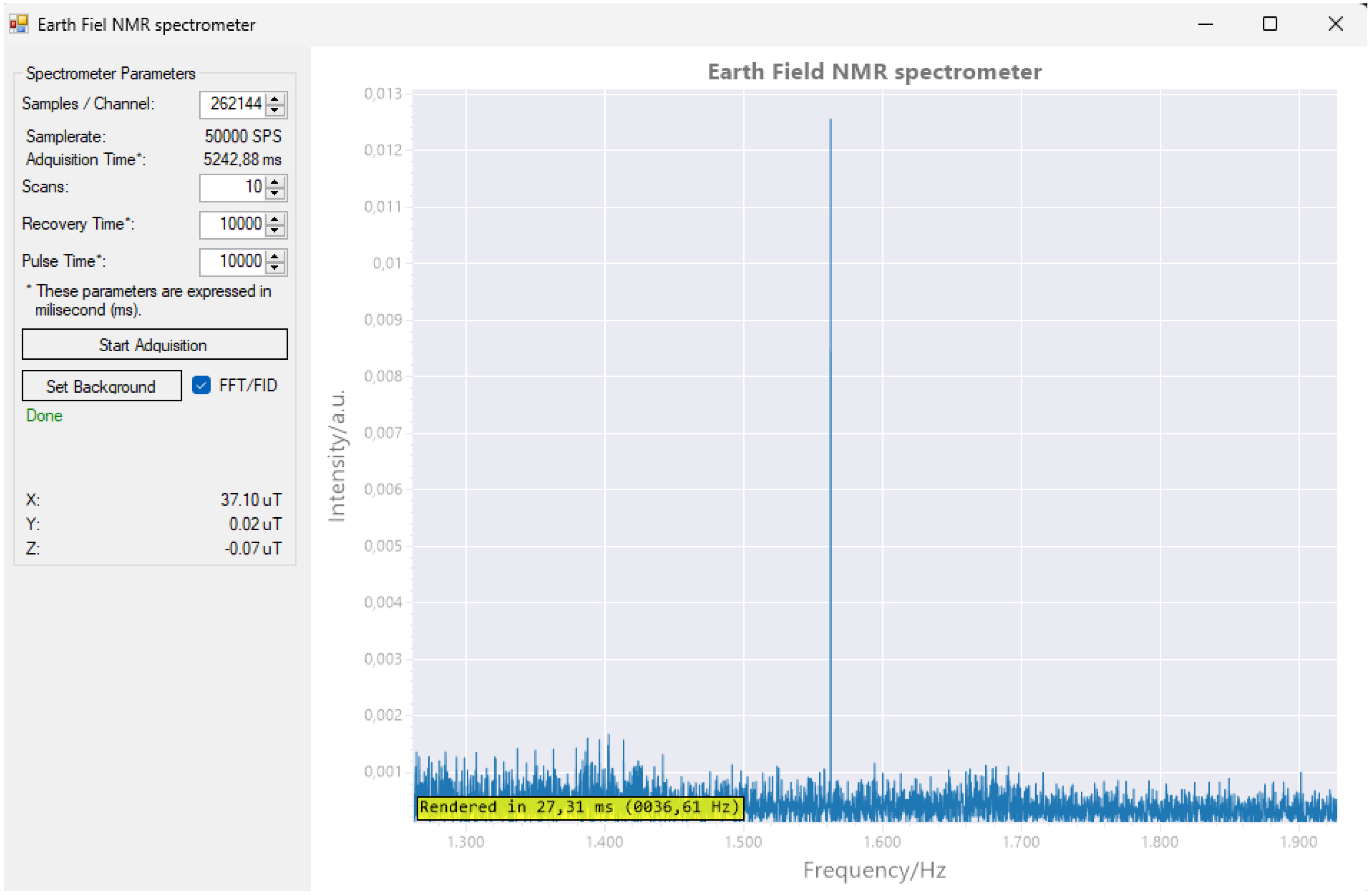This screenshot has height=895, width=1372.
Task: Click the app icon in title bar
Action: (18, 24)
